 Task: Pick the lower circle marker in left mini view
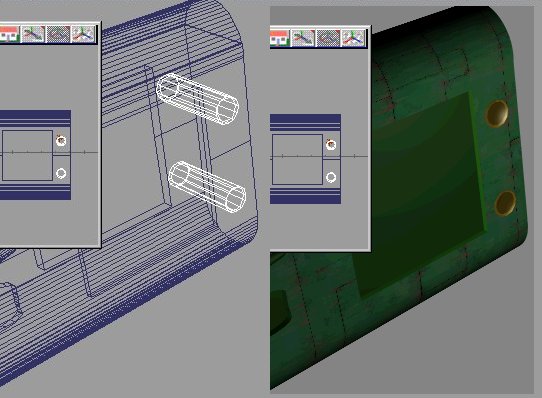click(61, 173)
